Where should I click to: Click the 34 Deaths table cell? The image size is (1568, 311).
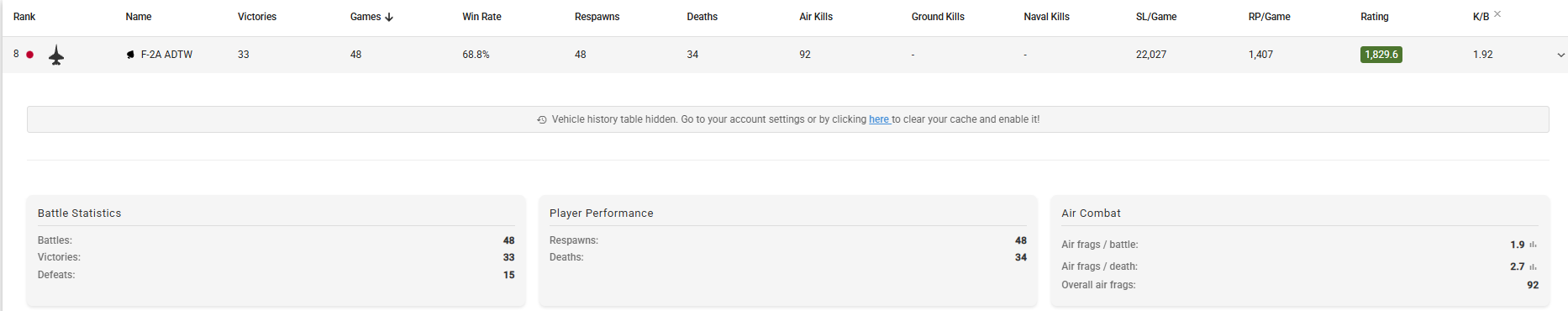click(x=692, y=55)
